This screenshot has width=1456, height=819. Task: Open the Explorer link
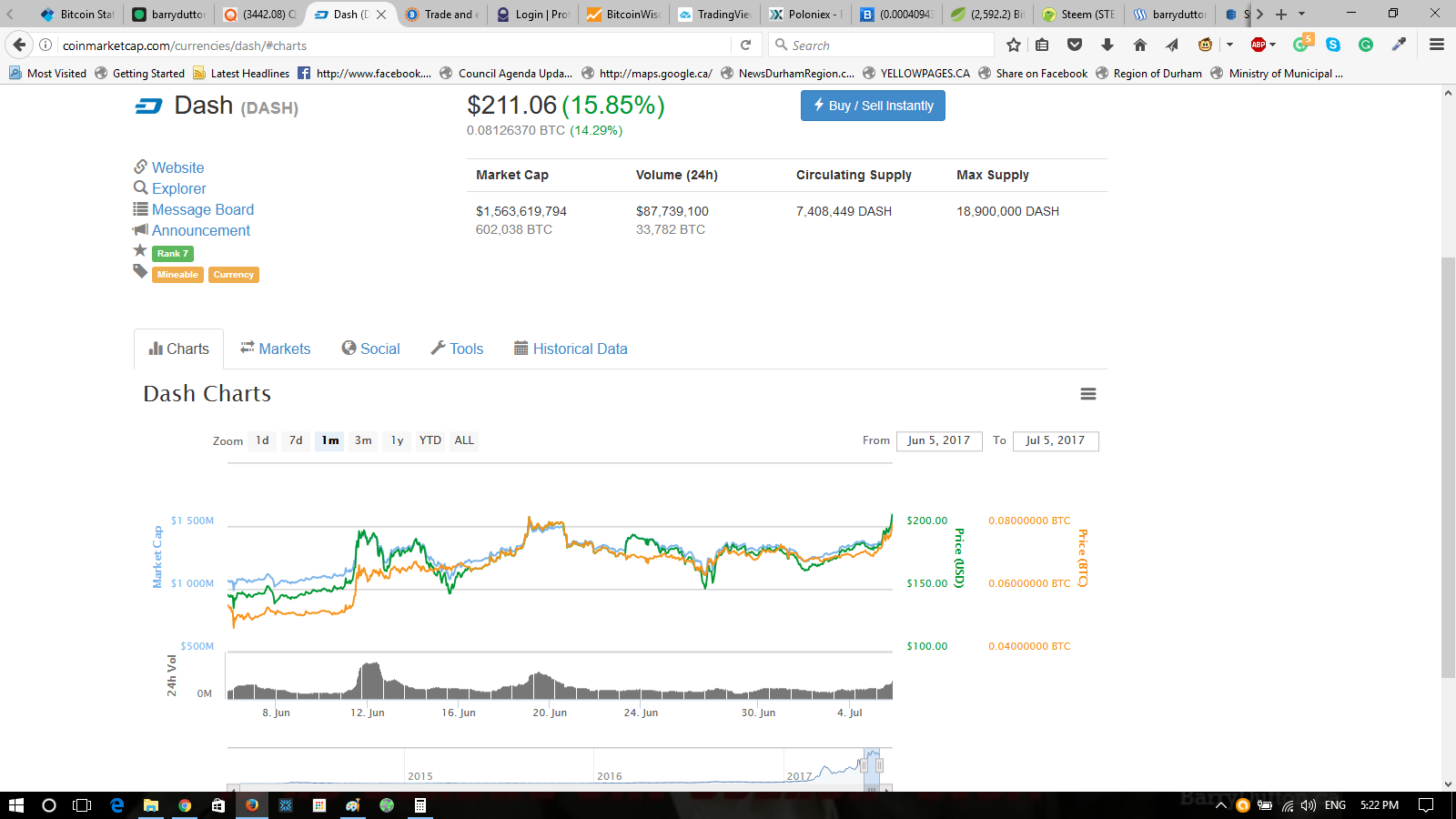click(x=178, y=188)
